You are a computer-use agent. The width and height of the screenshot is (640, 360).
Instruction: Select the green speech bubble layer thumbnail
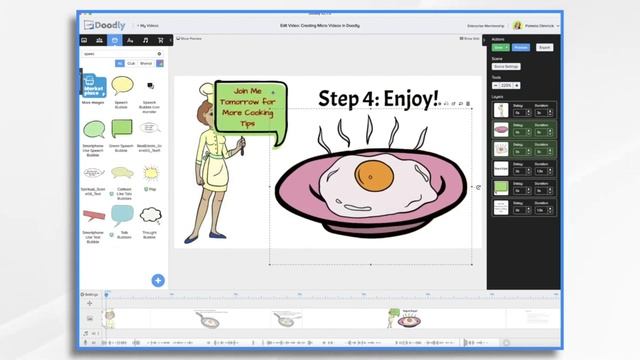tap(501, 188)
